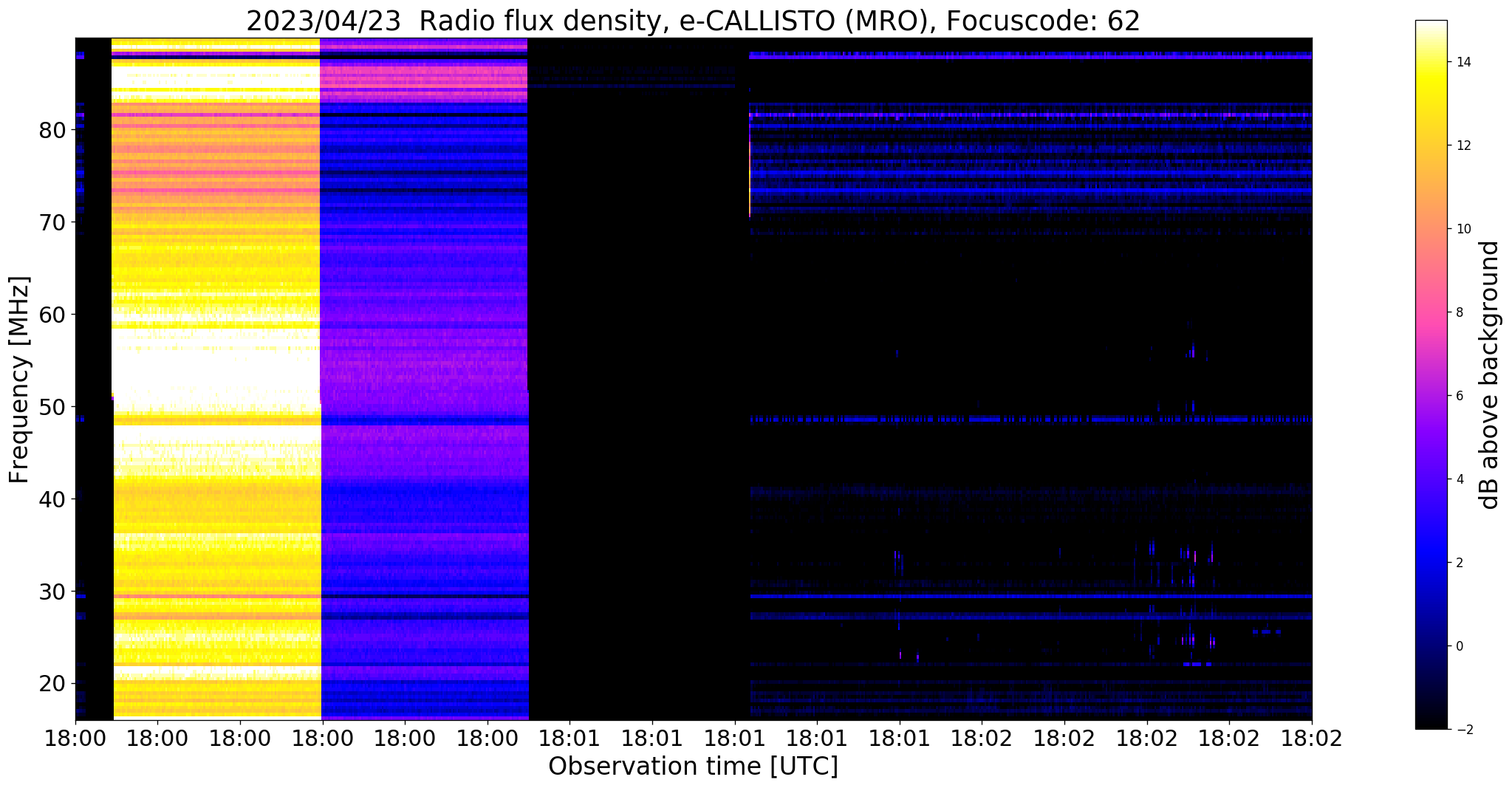
Task: Click the colorbar tick label 10
Action: [x=1463, y=229]
